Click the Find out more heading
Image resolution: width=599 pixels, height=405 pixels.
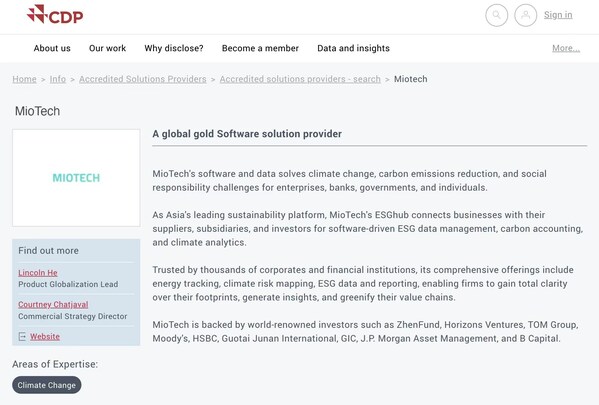click(x=49, y=251)
